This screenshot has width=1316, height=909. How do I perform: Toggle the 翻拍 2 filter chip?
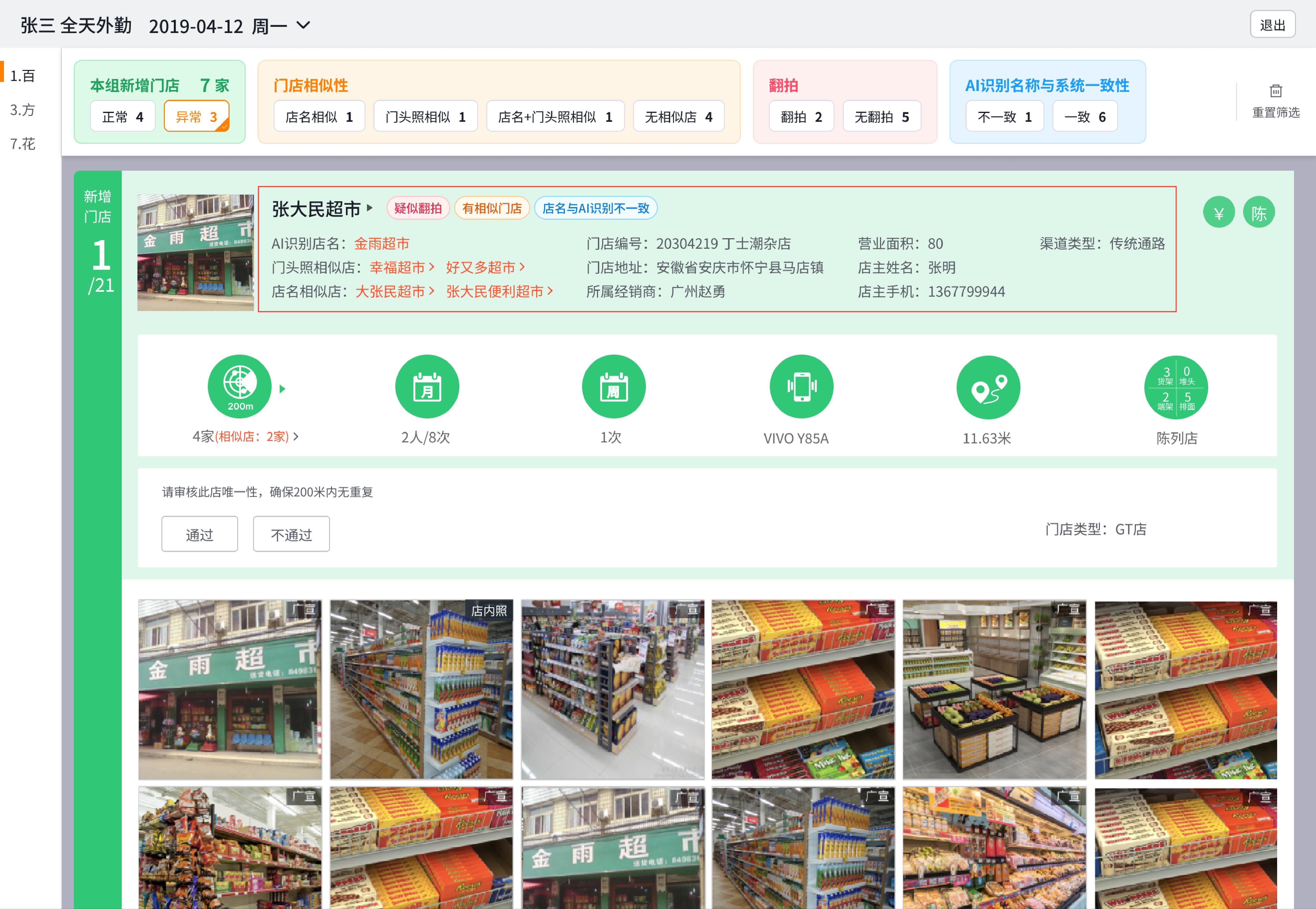[x=801, y=116]
